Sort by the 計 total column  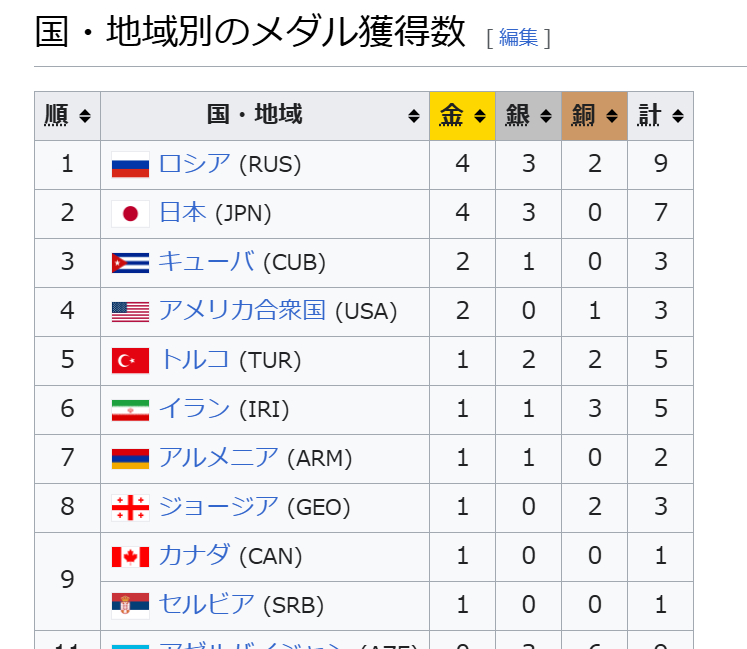point(660,116)
